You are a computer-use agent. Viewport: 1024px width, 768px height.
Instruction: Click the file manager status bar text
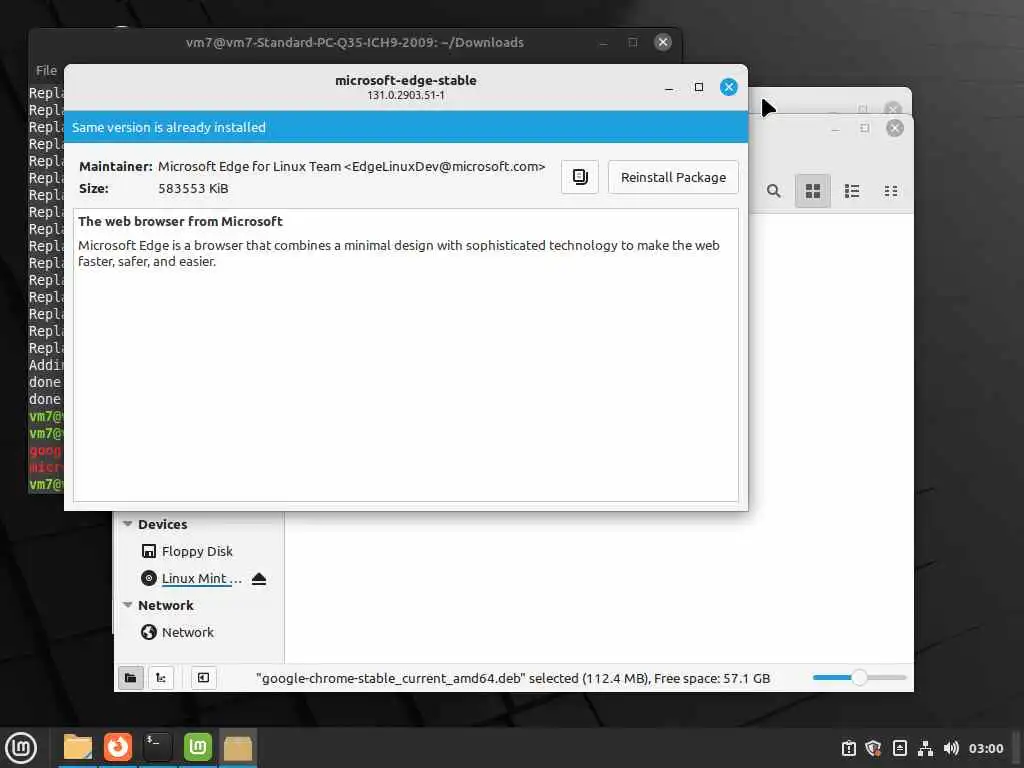[x=513, y=679]
